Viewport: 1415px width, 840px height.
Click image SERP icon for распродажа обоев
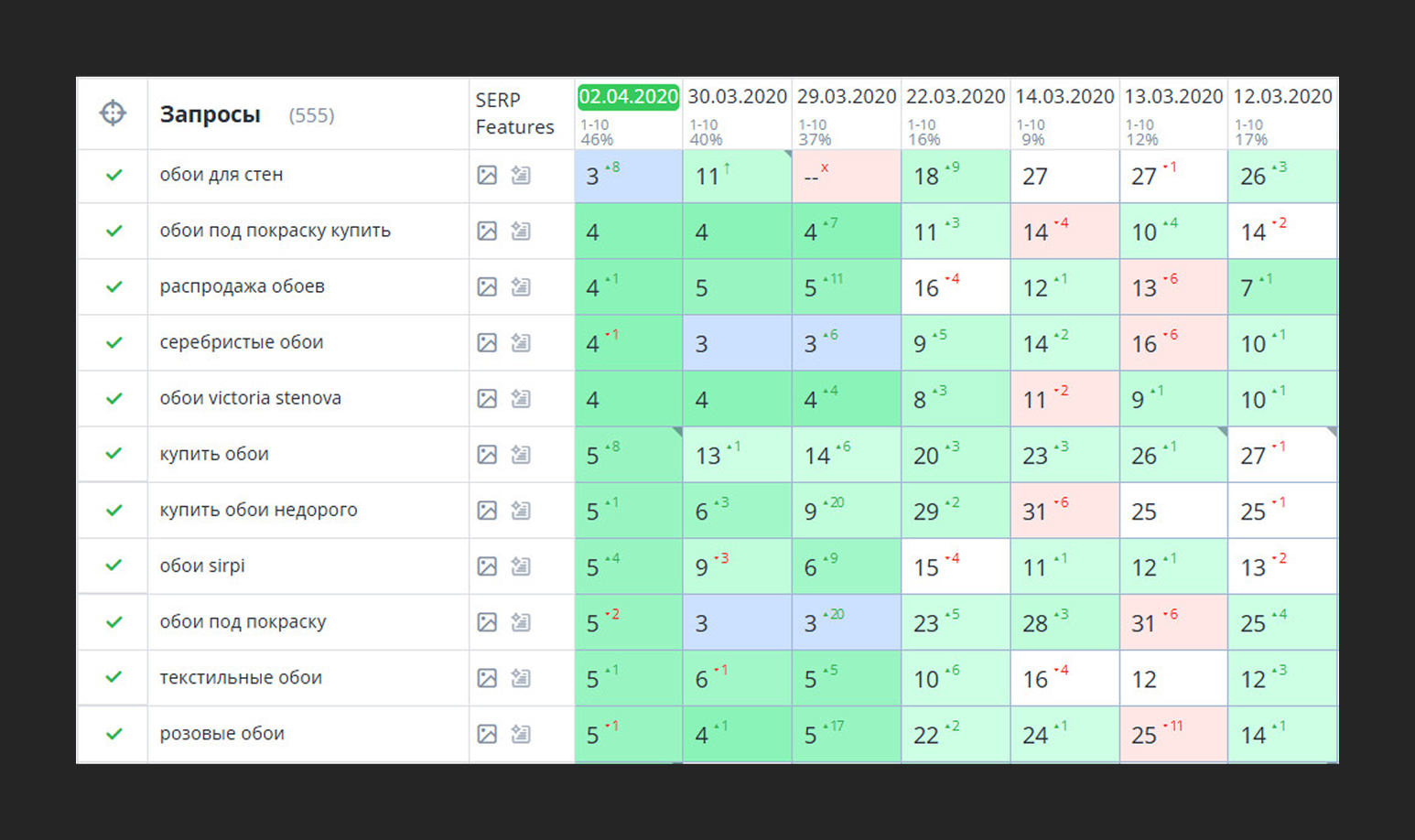487,286
